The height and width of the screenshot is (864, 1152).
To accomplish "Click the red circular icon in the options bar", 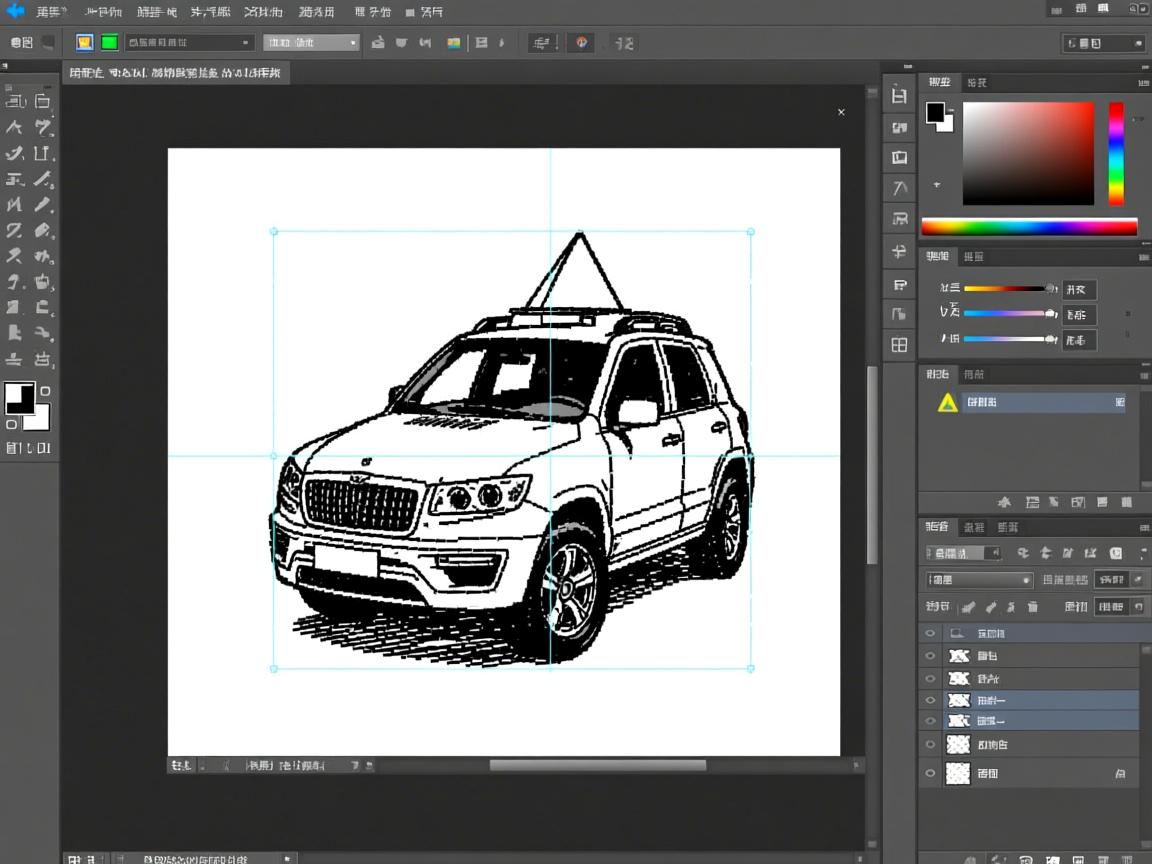I will point(582,43).
